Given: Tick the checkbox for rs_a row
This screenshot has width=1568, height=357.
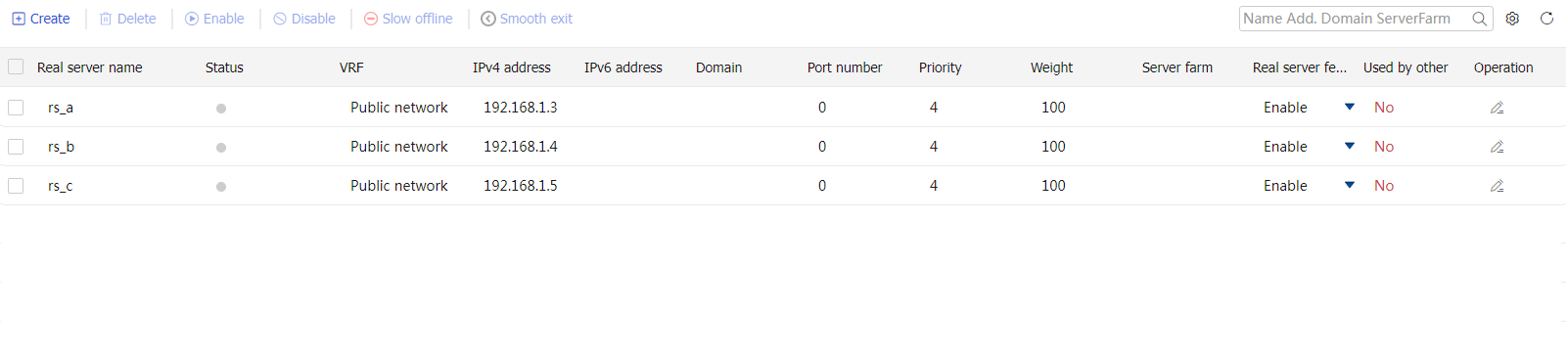Looking at the screenshot, I should [x=16, y=108].
